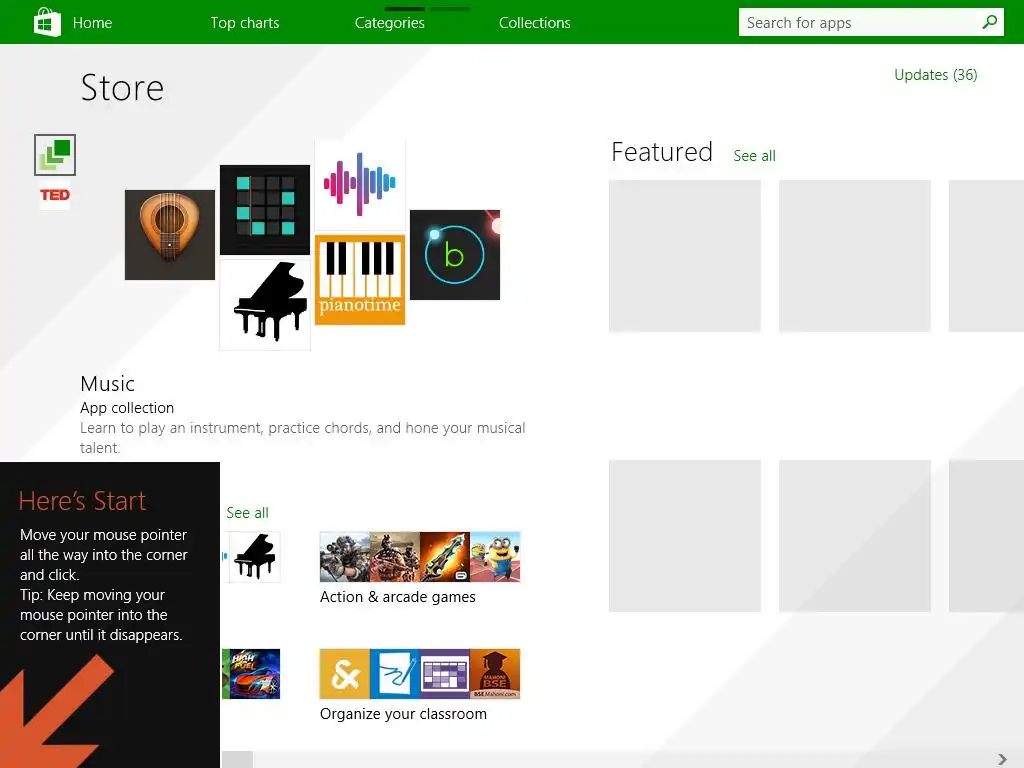Click first Featured placeholder tile

click(684, 256)
